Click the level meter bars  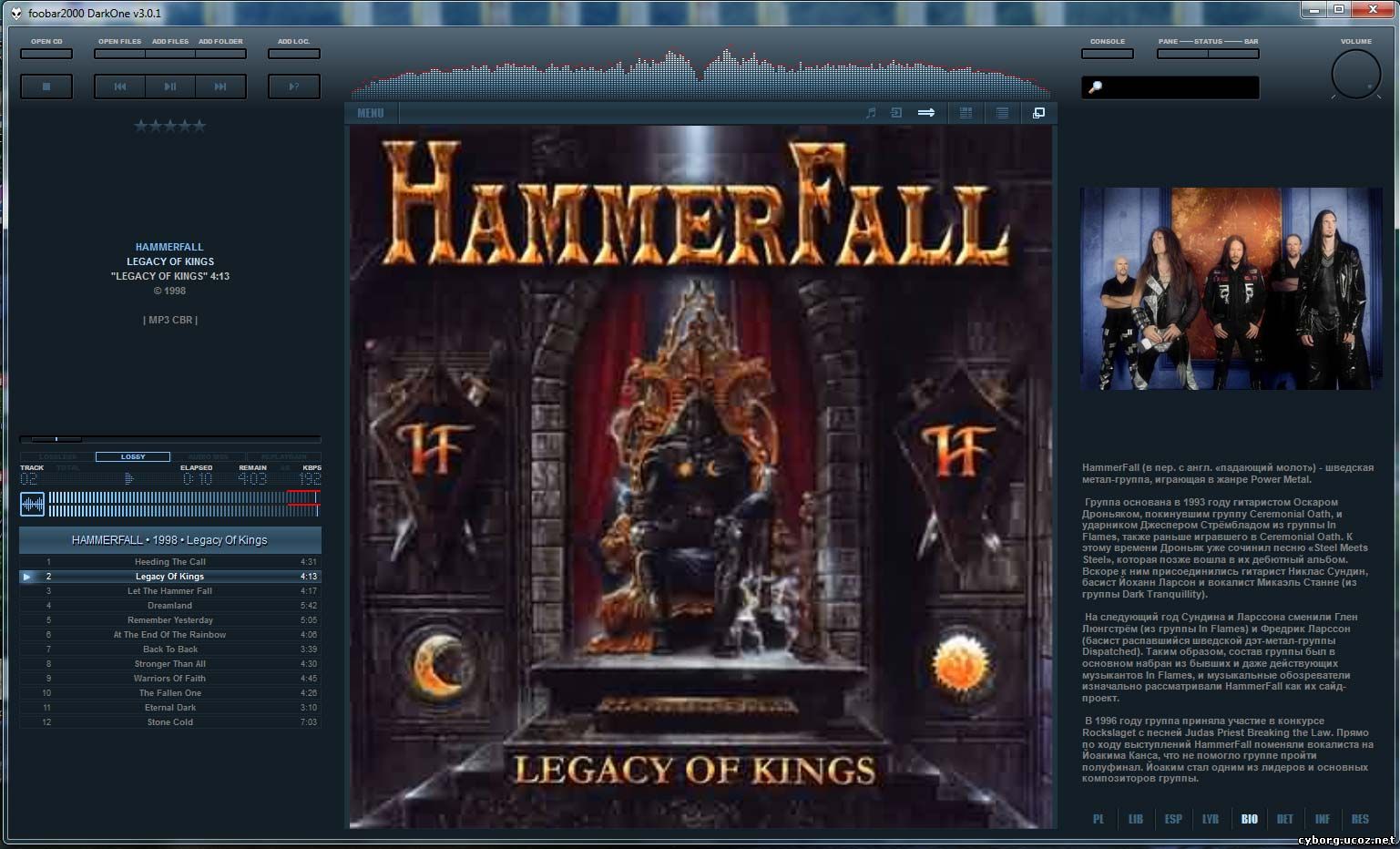point(184,504)
